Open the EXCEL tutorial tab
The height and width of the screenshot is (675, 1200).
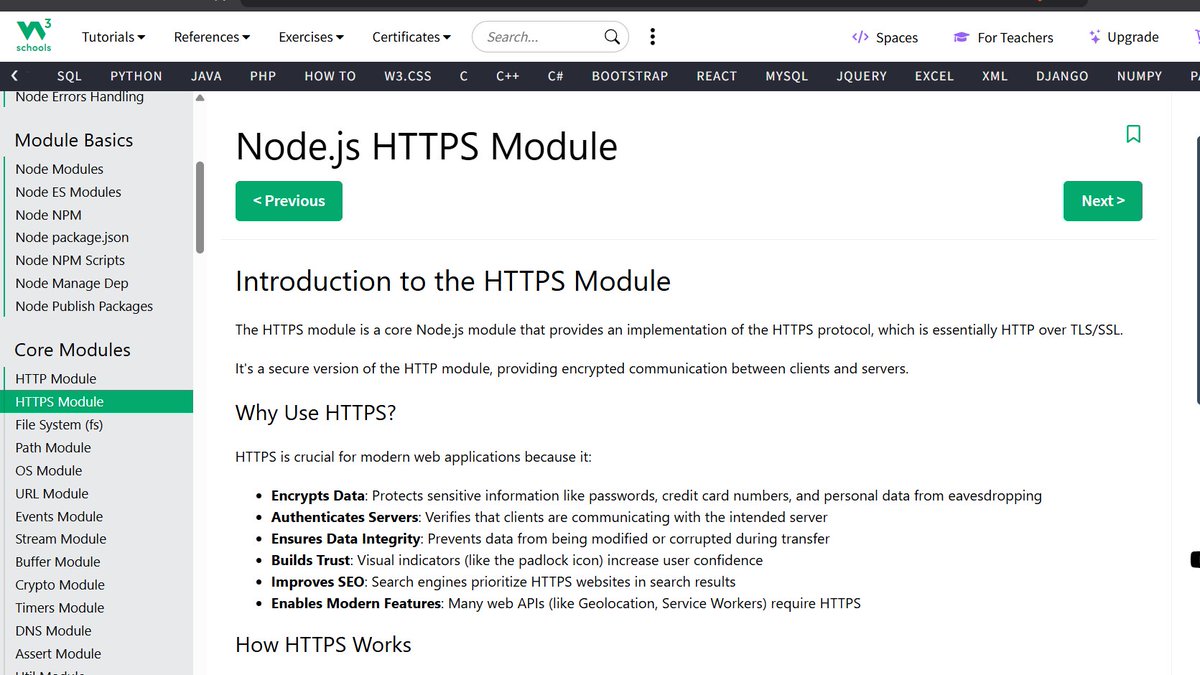click(934, 76)
